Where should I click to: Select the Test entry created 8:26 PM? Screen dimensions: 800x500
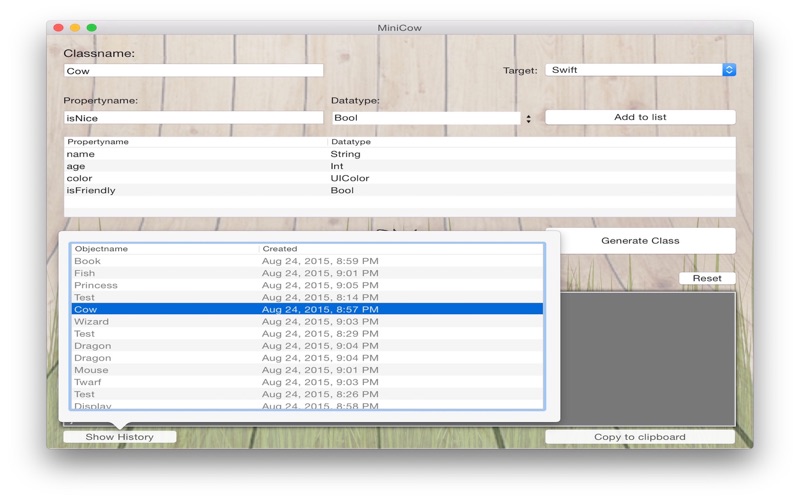click(x=307, y=394)
